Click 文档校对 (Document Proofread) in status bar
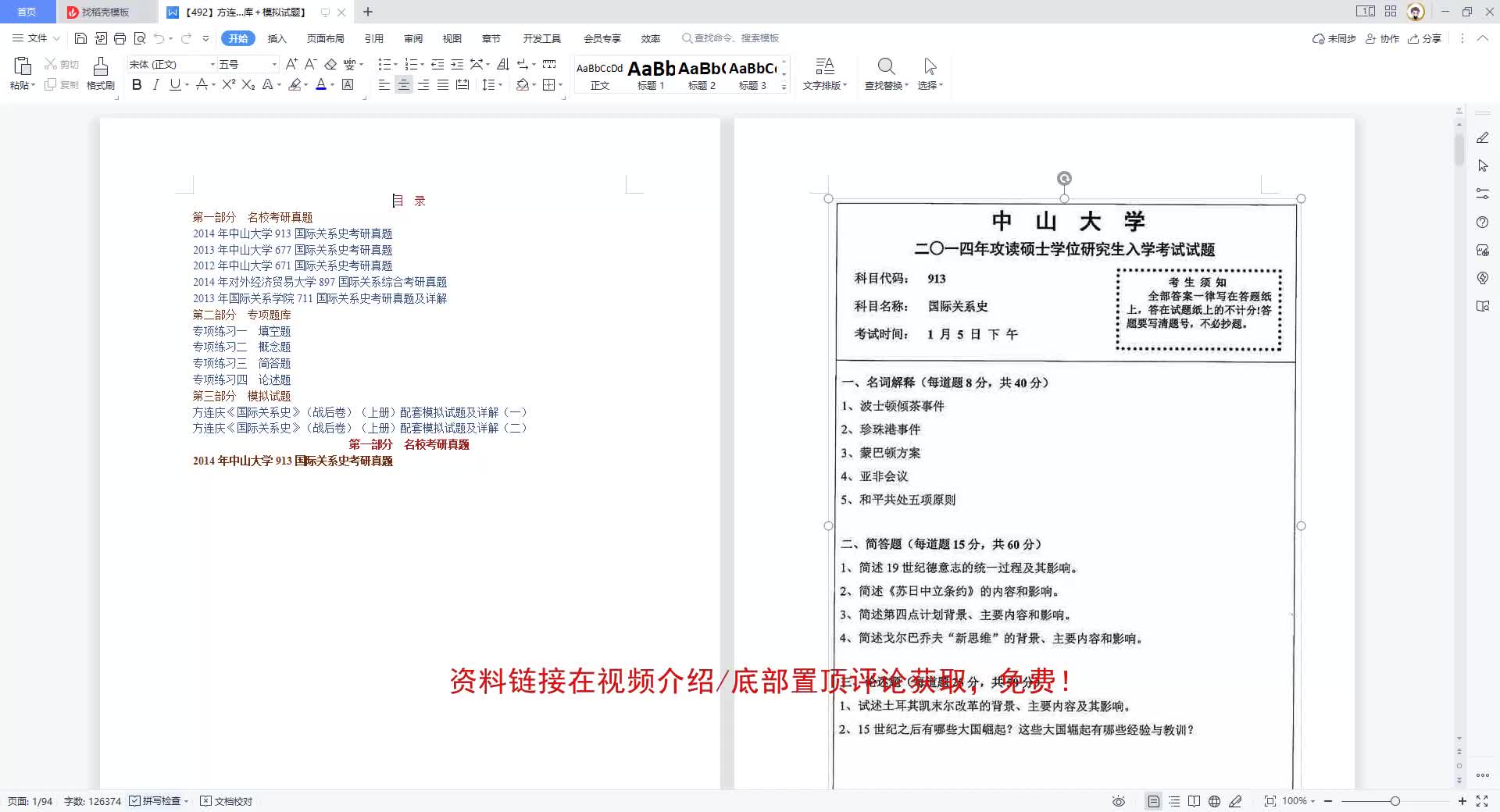This screenshot has height=812, width=1500. click(x=227, y=801)
